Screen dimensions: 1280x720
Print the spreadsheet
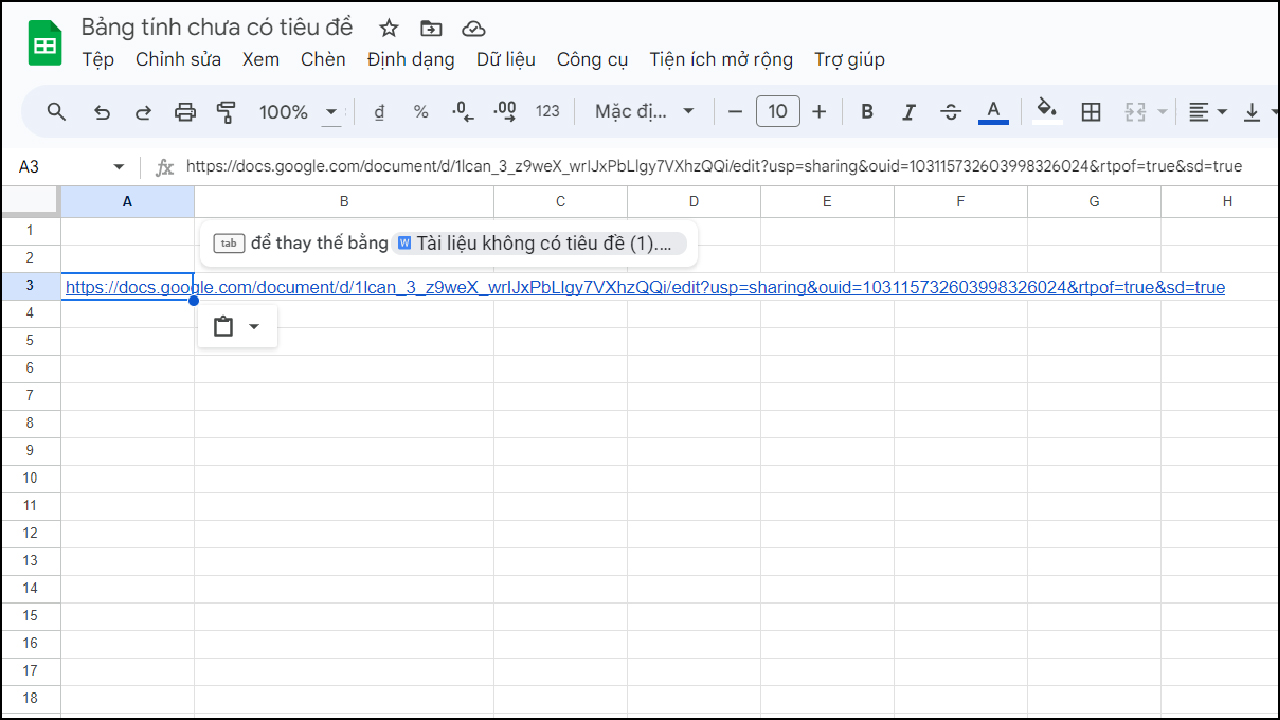185,112
